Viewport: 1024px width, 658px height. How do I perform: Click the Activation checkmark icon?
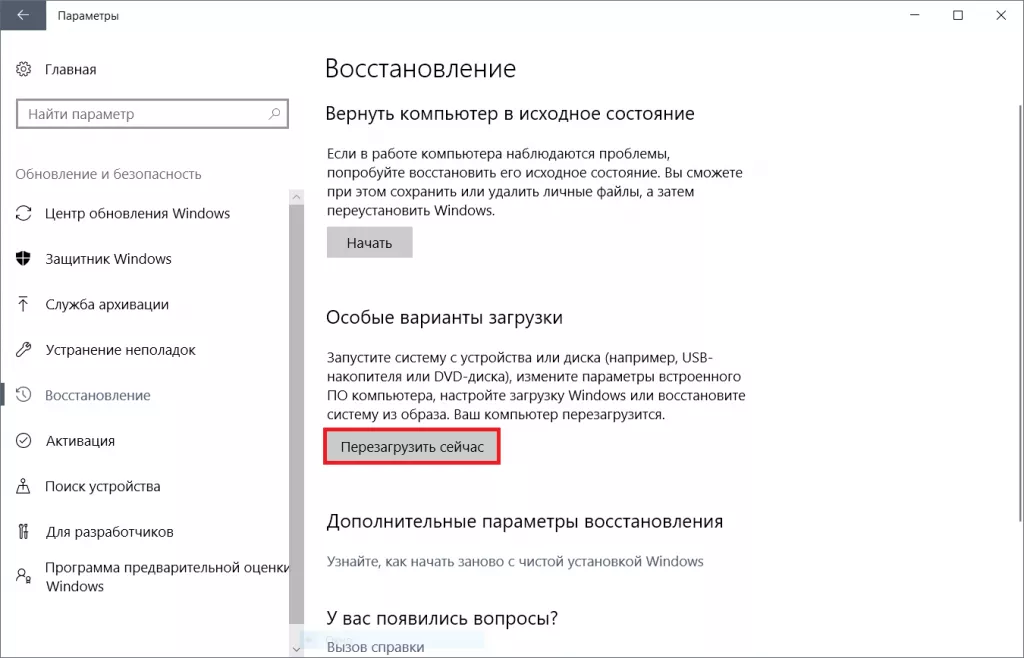pyautogui.click(x=24, y=440)
